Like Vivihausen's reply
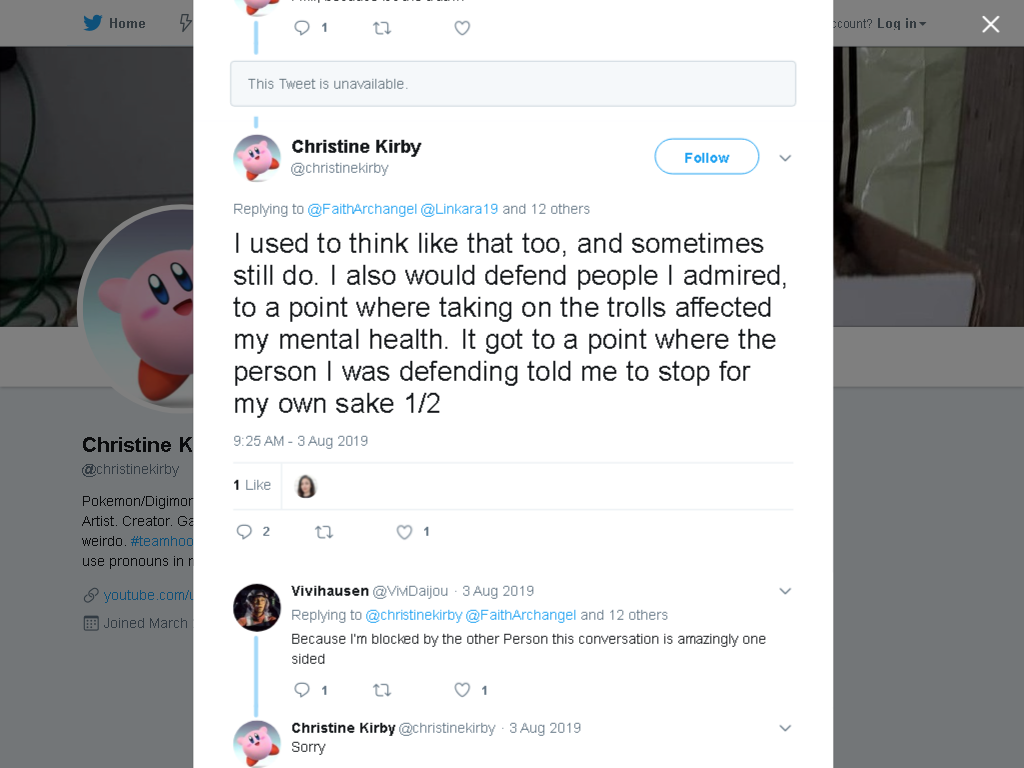Screen dimensions: 1024x768 click(462, 690)
